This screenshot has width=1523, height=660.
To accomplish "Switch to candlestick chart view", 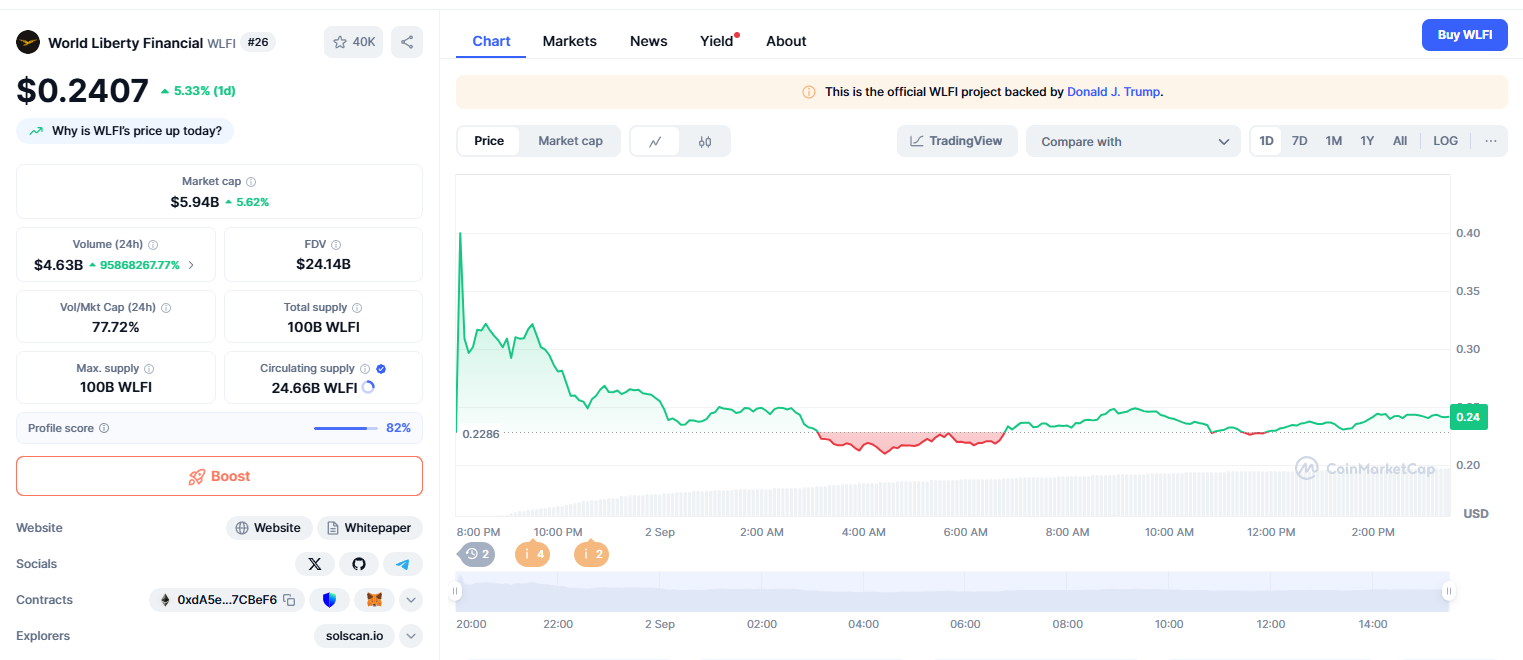I will (705, 141).
